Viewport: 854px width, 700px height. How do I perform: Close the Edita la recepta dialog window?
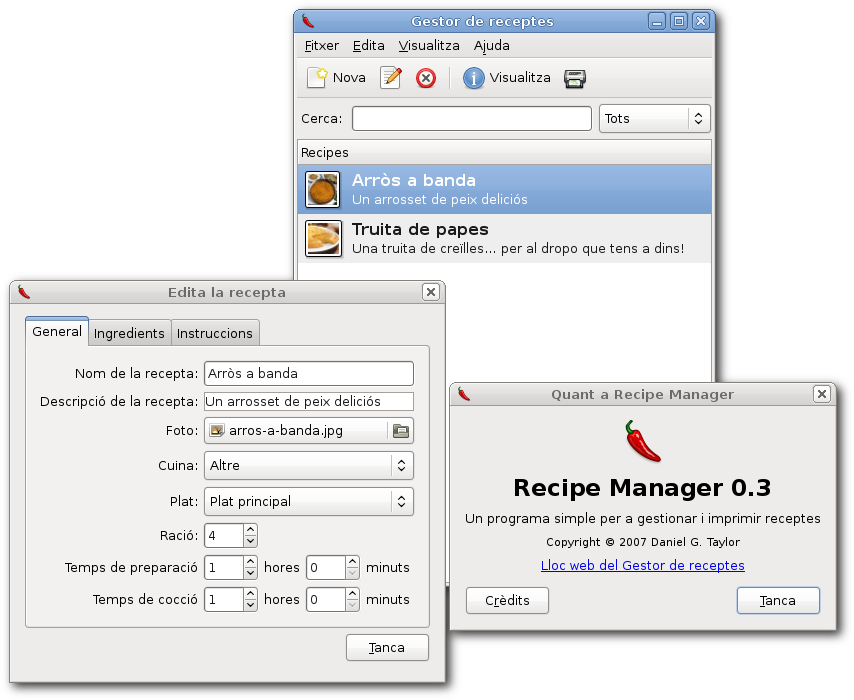[x=430, y=292]
